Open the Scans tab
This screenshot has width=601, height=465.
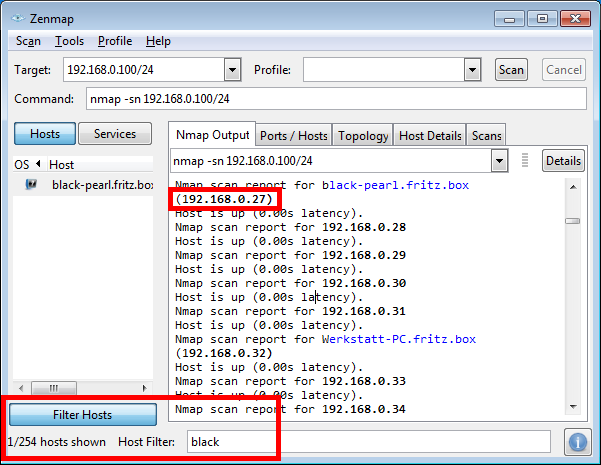pyautogui.click(x=486, y=136)
